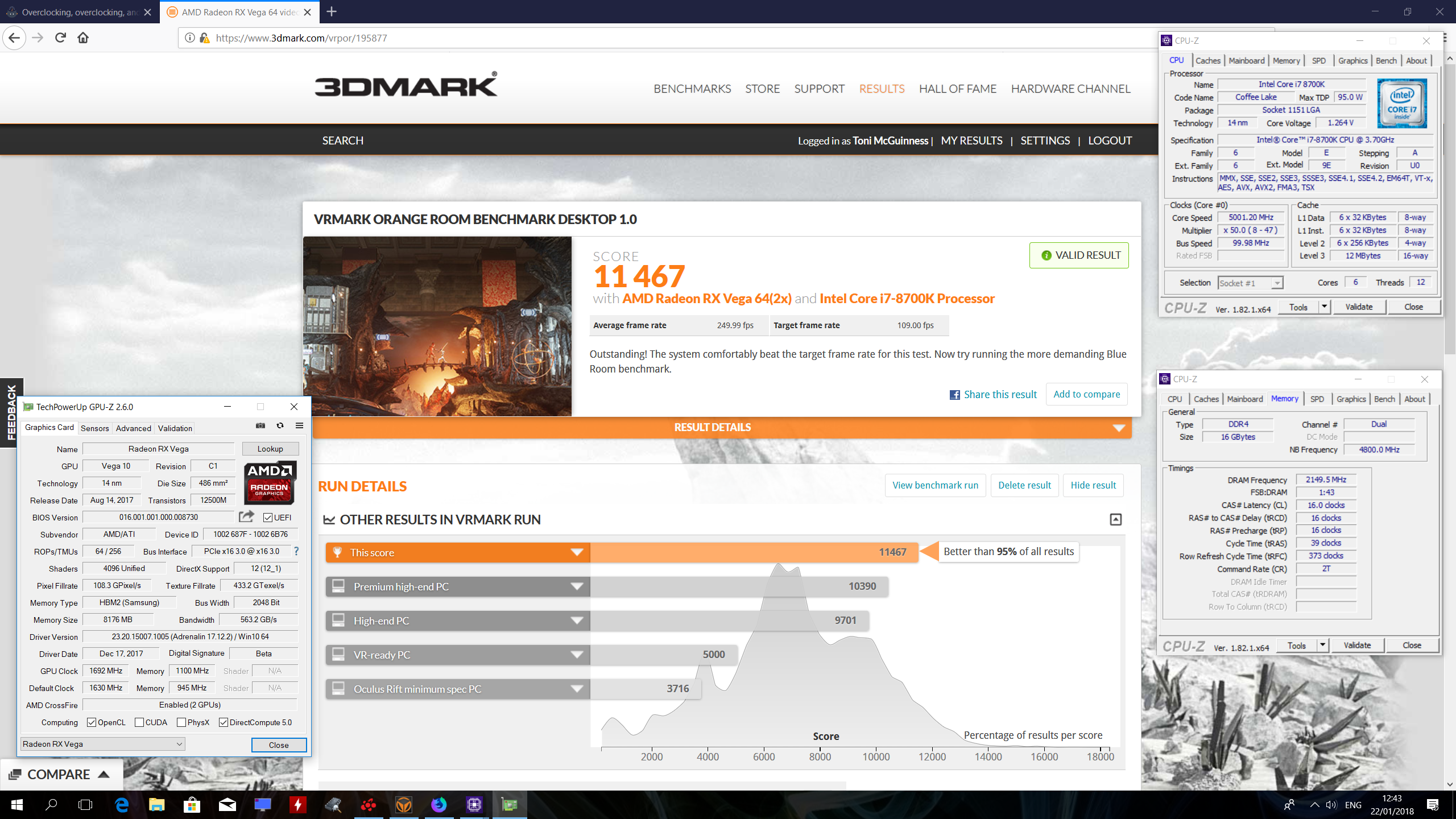
Task: Open the Windows Start menu
Action: [x=17, y=805]
